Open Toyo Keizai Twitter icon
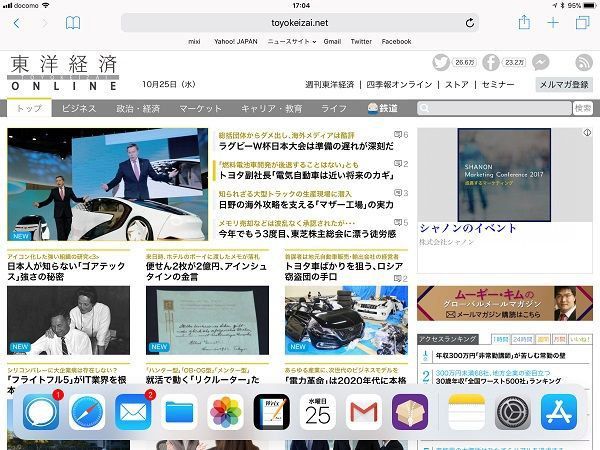The image size is (600, 450). [x=441, y=62]
